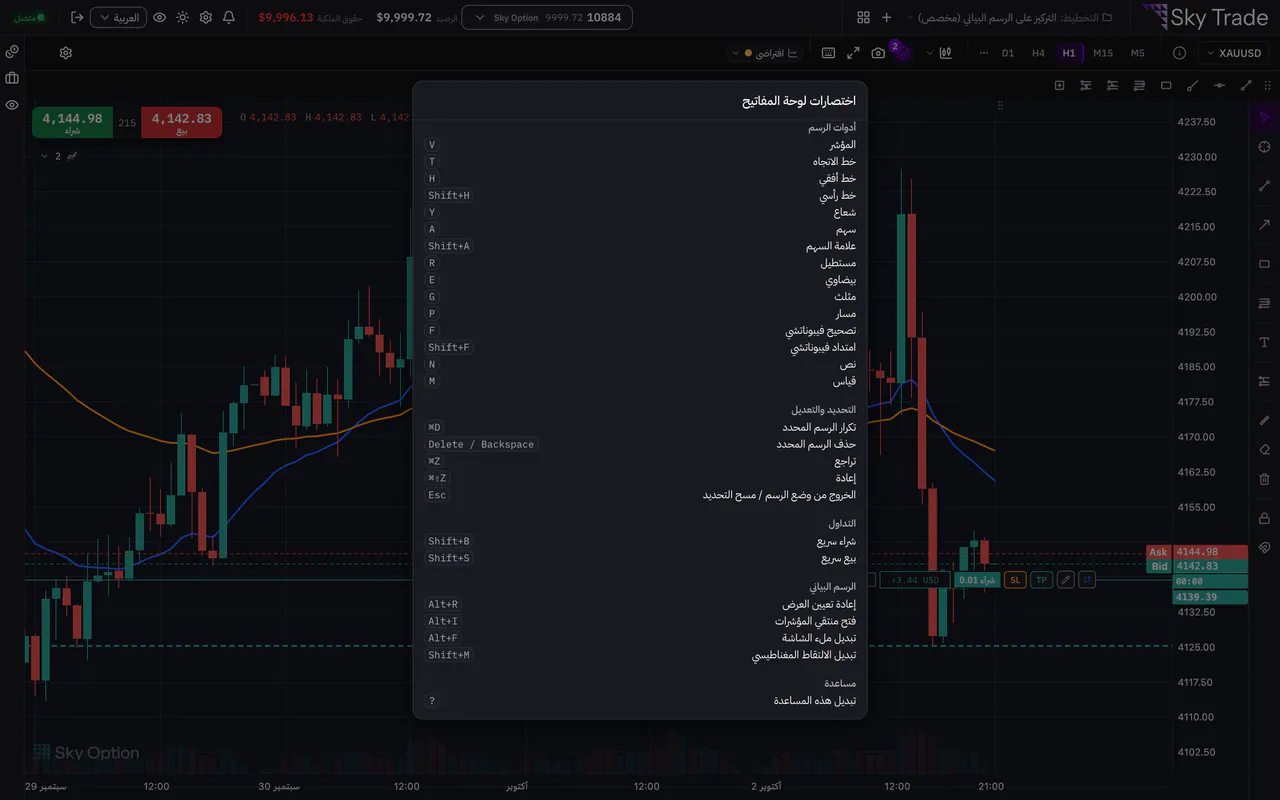Select the cursor pointer tool in right toolbar

(1264, 118)
